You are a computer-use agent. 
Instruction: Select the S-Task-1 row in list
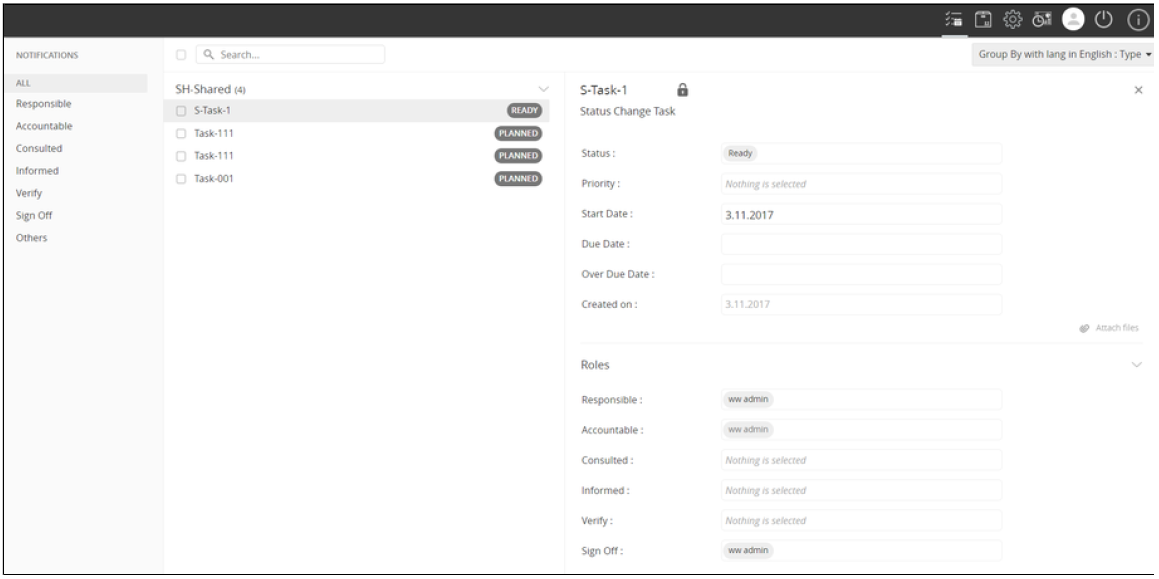(x=356, y=111)
